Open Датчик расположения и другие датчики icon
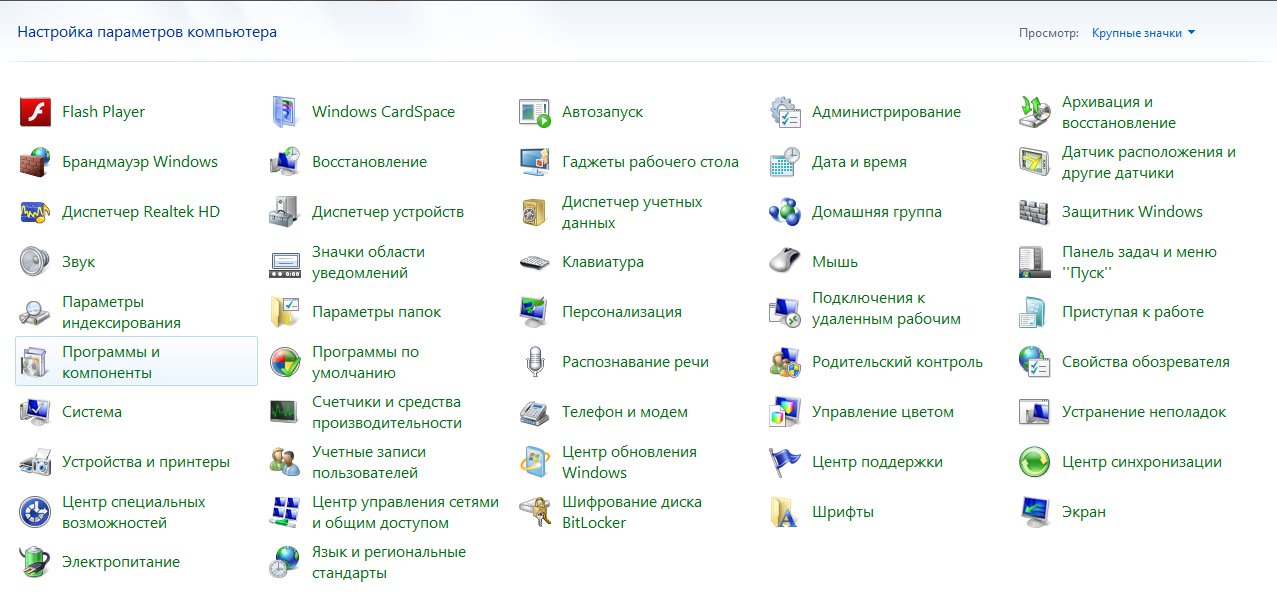The width and height of the screenshot is (1277, 605). click(x=1035, y=162)
